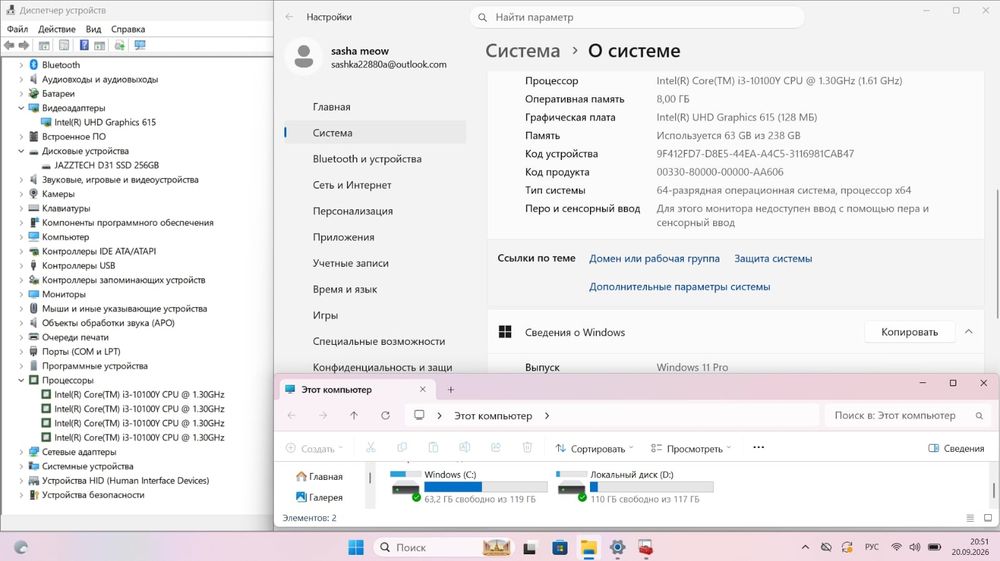Screen dimensions: 1000x561
Task: Open Галерея in Explorer navigation pane
Action: [320, 497]
